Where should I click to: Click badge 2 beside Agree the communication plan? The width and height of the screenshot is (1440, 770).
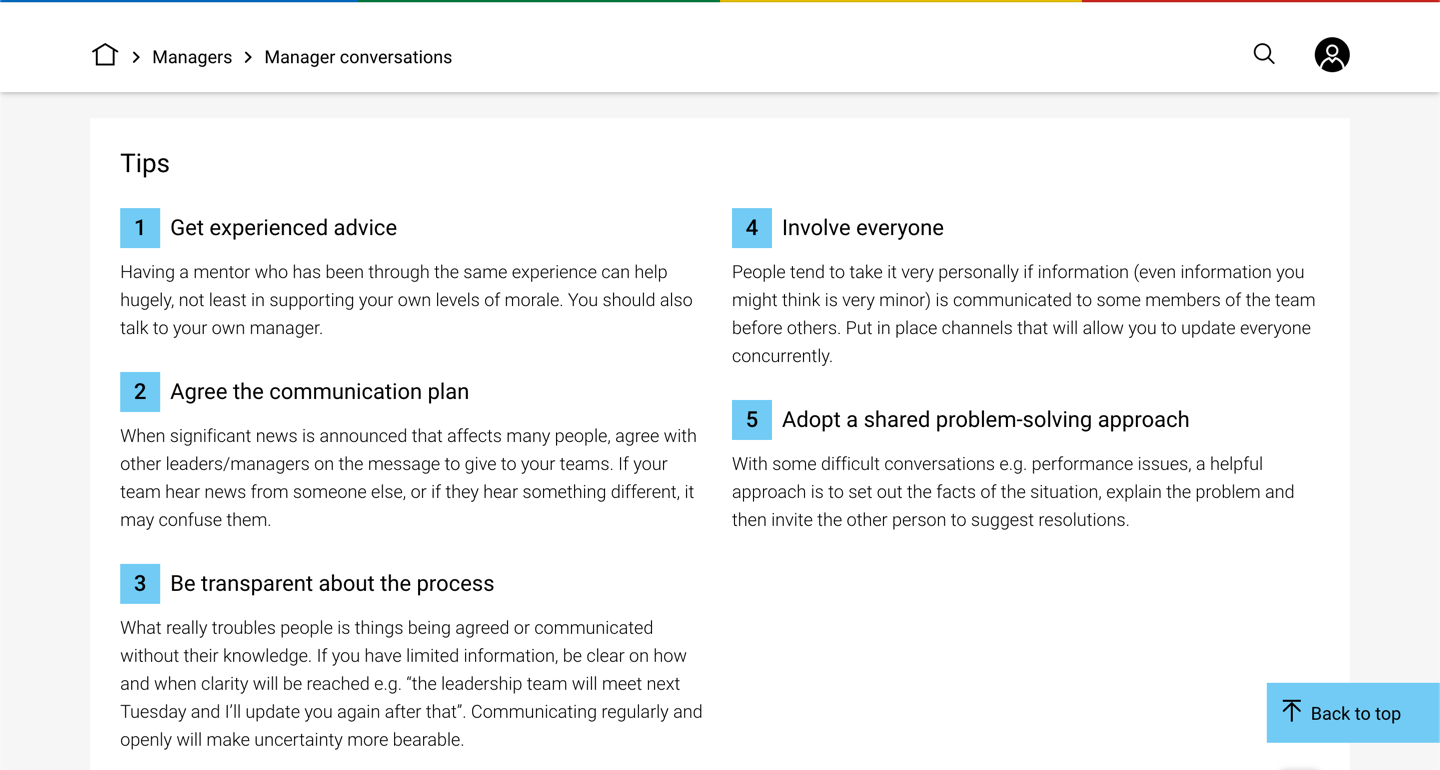(x=140, y=391)
